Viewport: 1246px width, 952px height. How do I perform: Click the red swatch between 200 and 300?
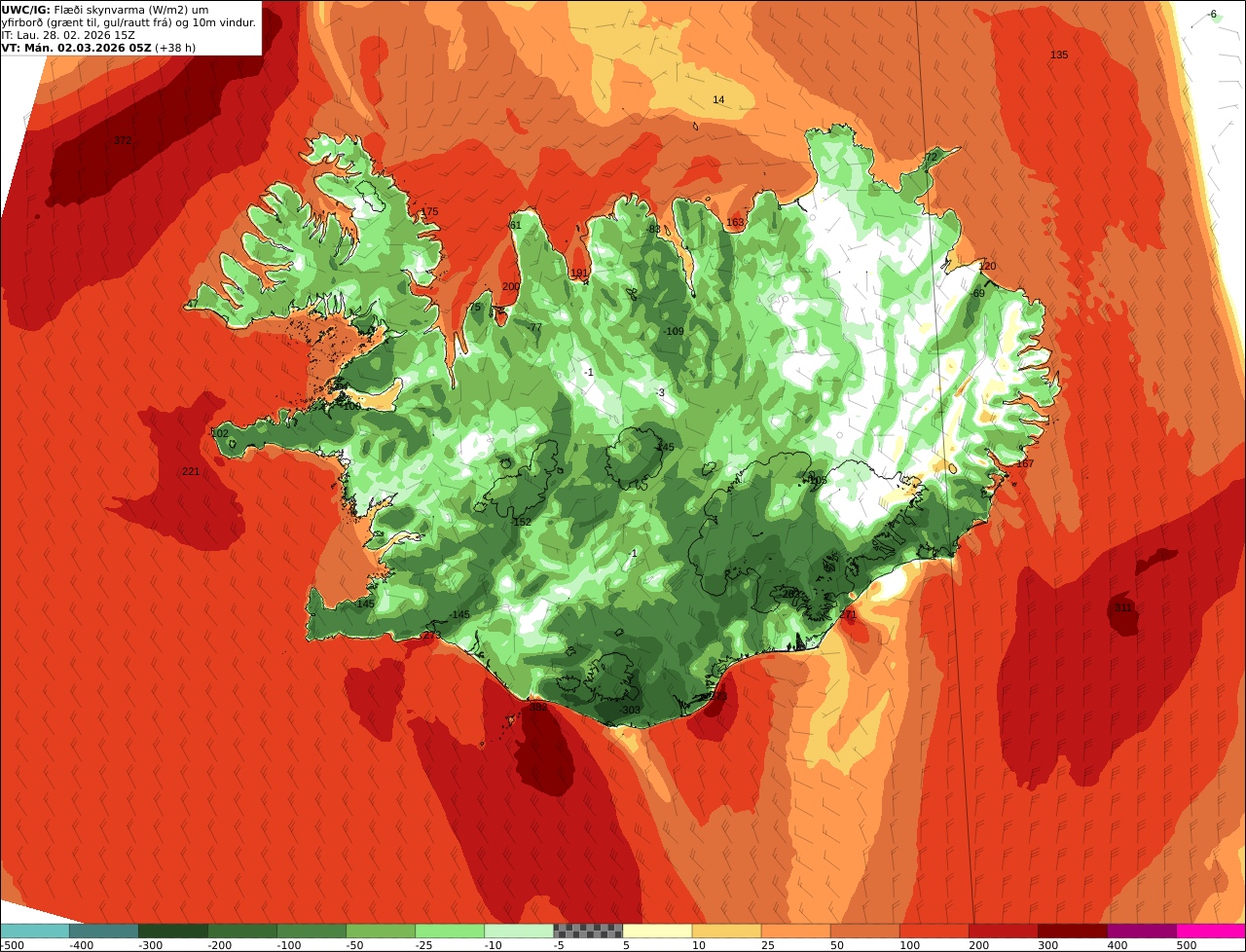(x=1003, y=931)
